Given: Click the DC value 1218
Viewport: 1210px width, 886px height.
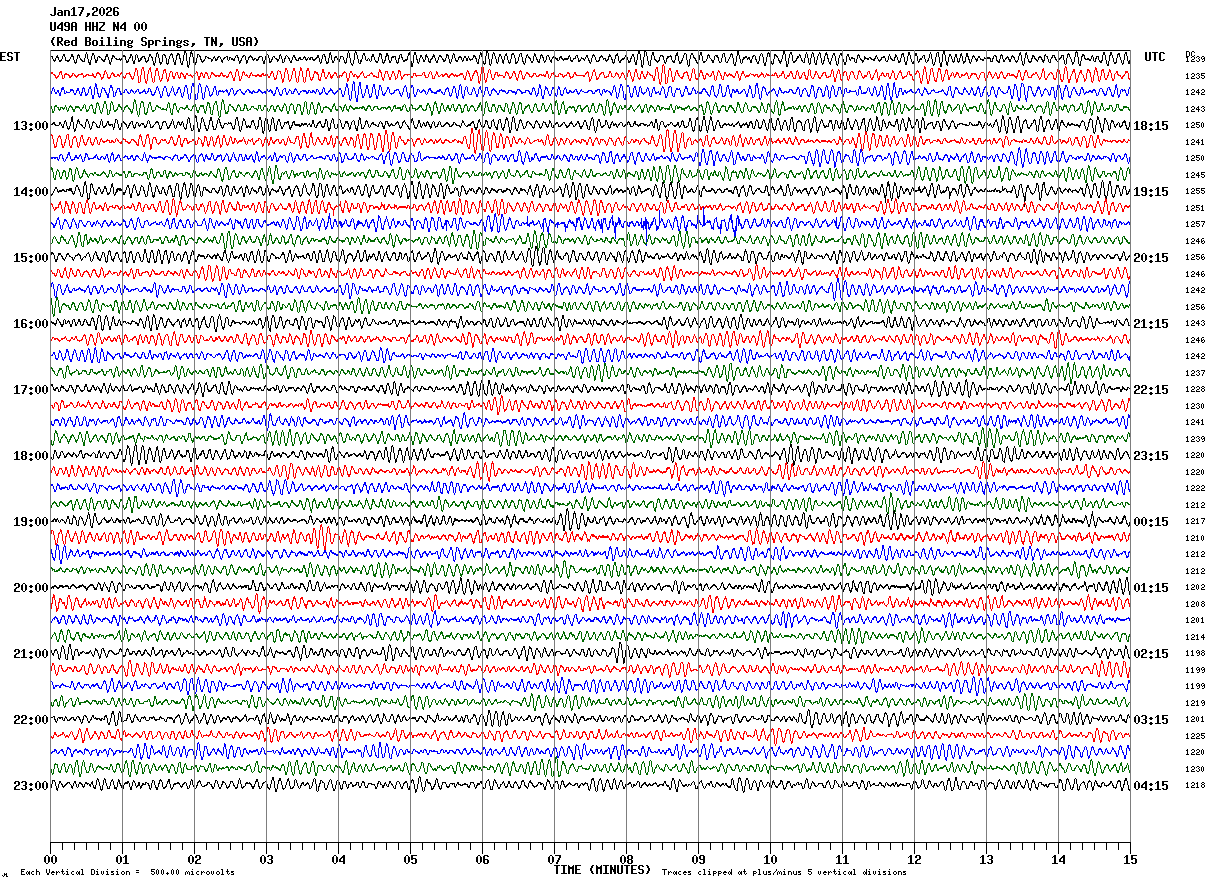Looking at the screenshot, I should click(1195, 785).
